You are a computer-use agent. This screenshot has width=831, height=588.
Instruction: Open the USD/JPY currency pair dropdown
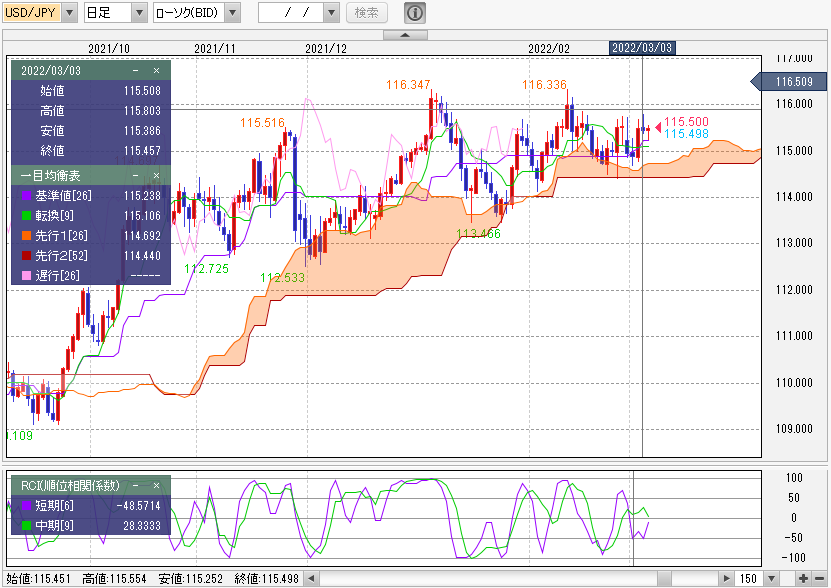68,13
